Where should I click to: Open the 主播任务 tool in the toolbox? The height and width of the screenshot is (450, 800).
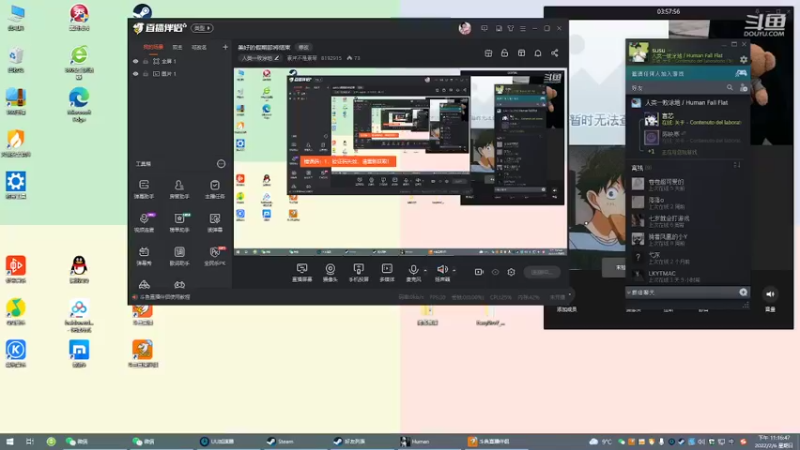pyautogui.click(x=215, y=188)
